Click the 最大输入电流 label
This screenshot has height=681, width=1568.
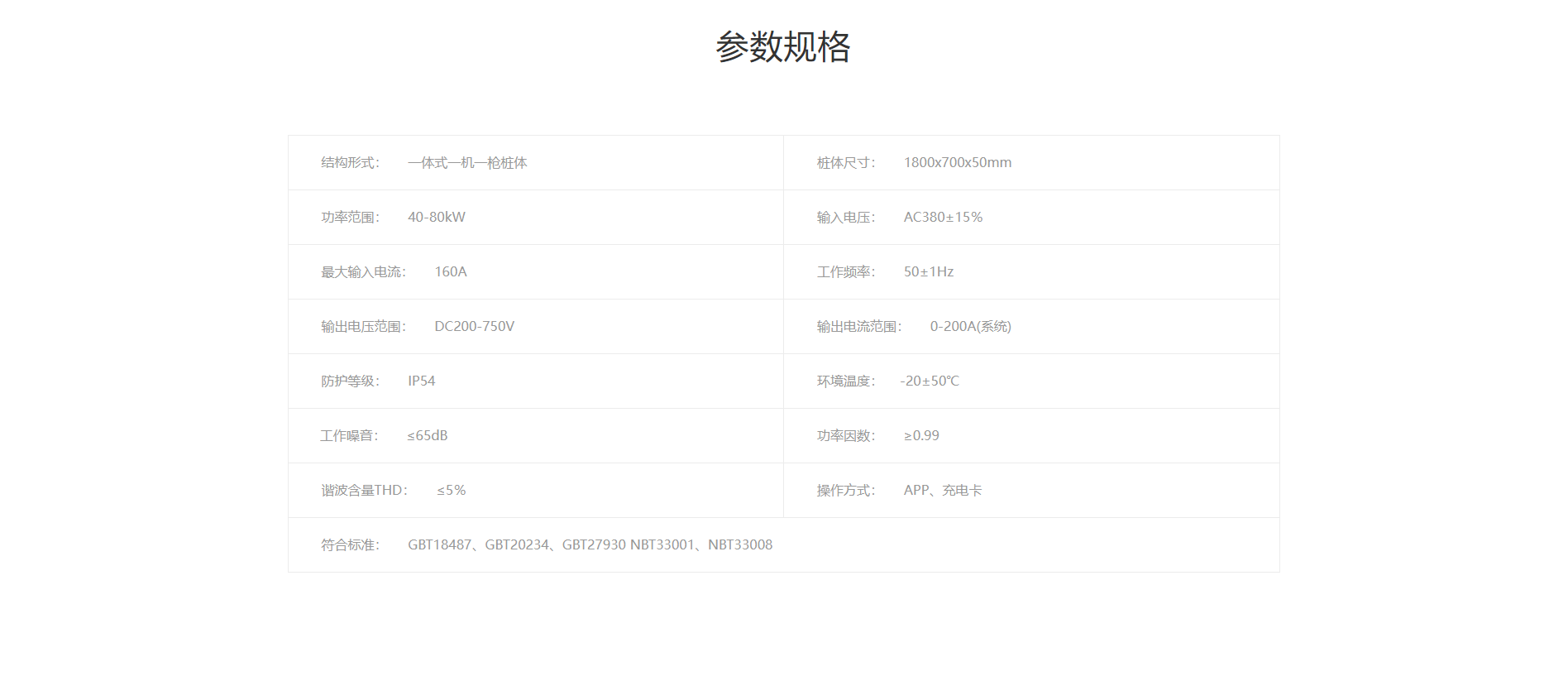(363, 272)
